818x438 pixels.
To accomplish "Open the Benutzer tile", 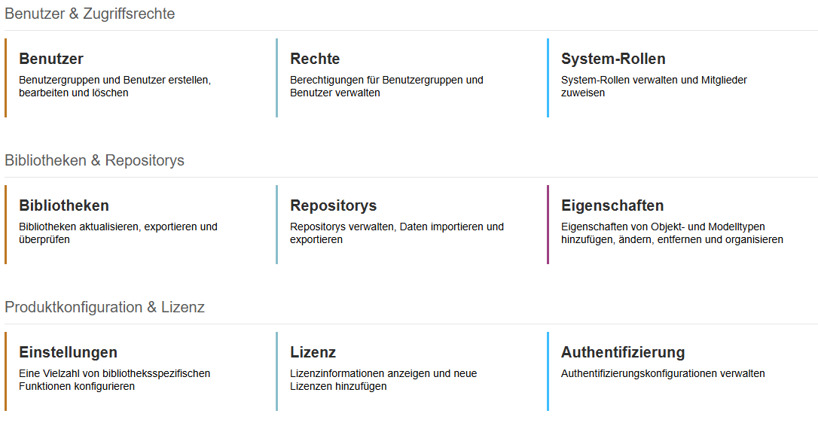I will point(51,59).
